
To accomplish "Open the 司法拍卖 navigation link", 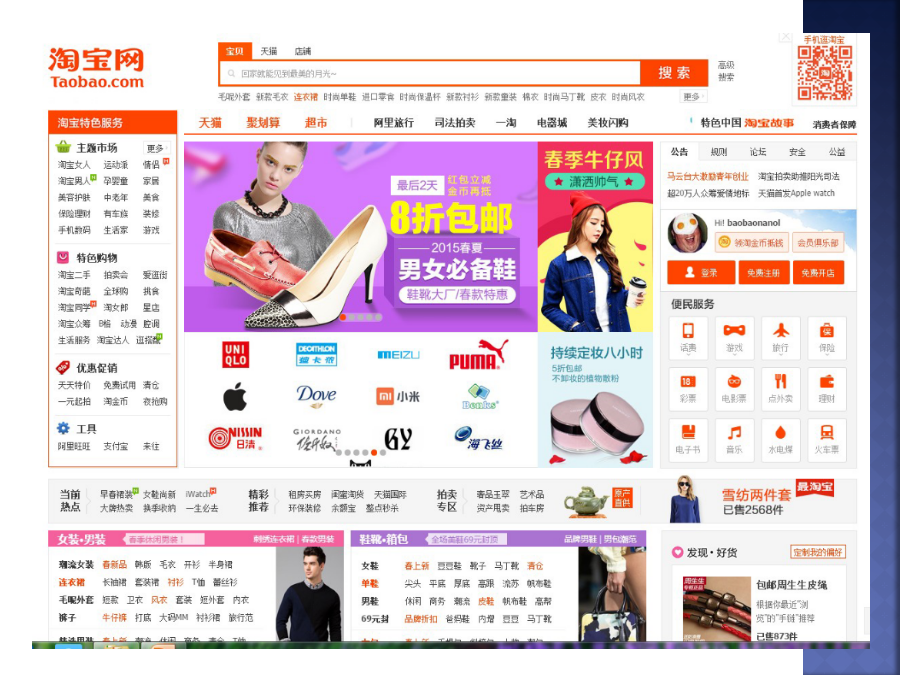I will (455, 123).
